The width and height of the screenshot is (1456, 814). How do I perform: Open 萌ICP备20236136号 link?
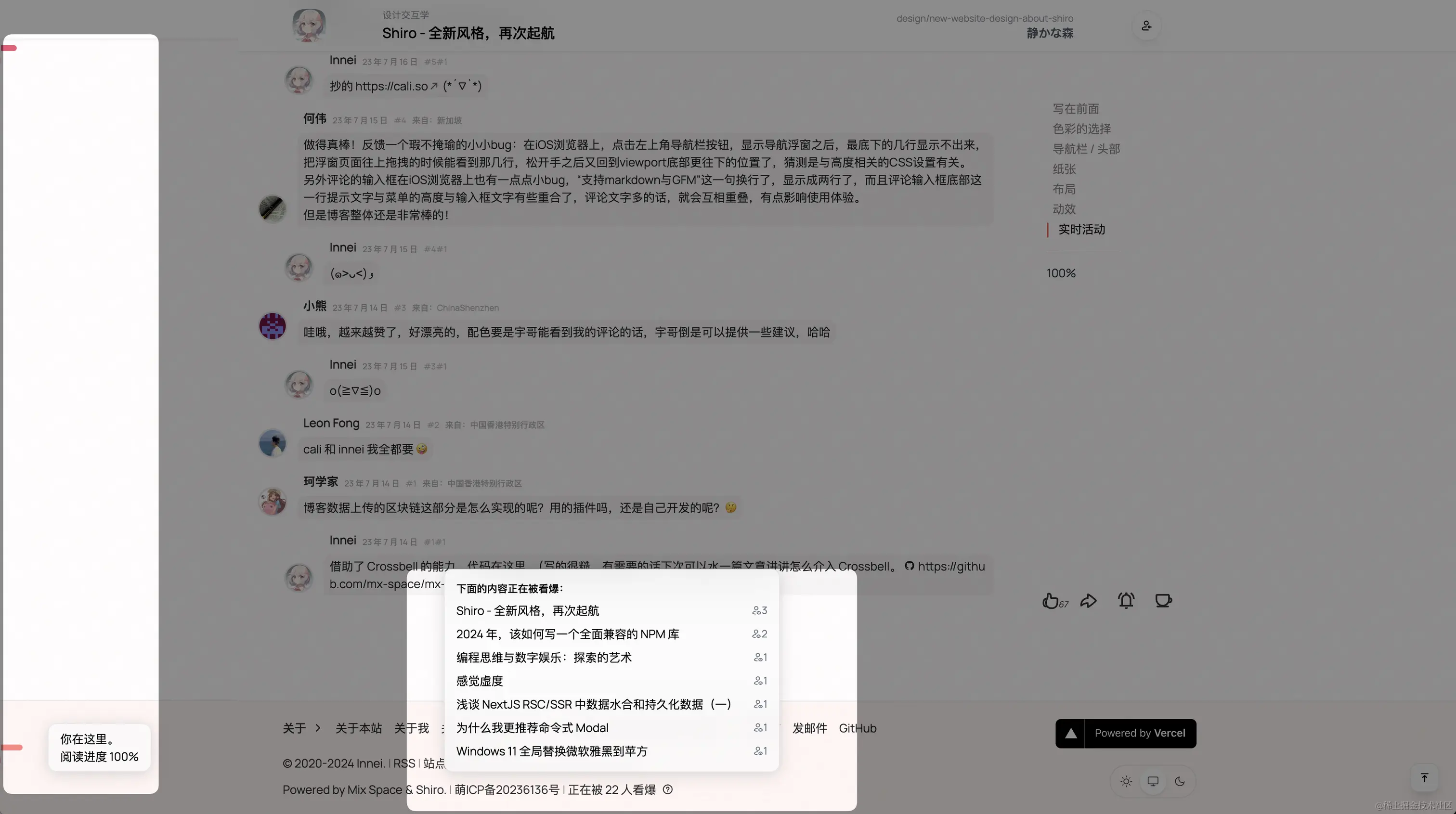(507, 790)
